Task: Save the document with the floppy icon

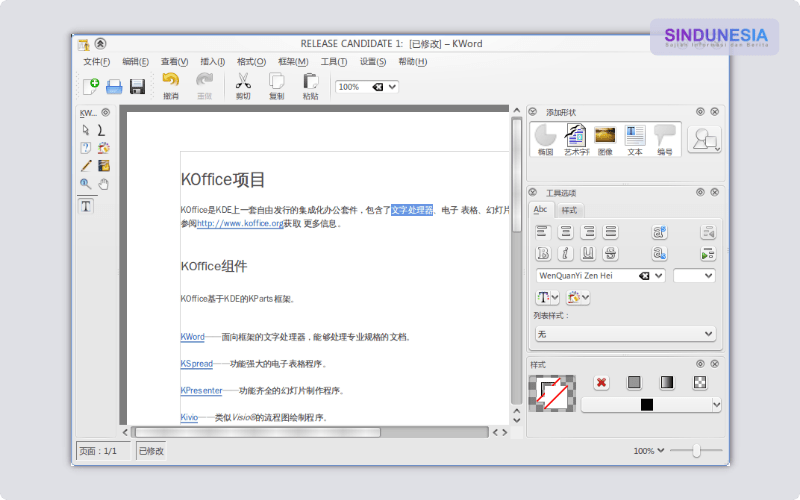Action: 137,87
